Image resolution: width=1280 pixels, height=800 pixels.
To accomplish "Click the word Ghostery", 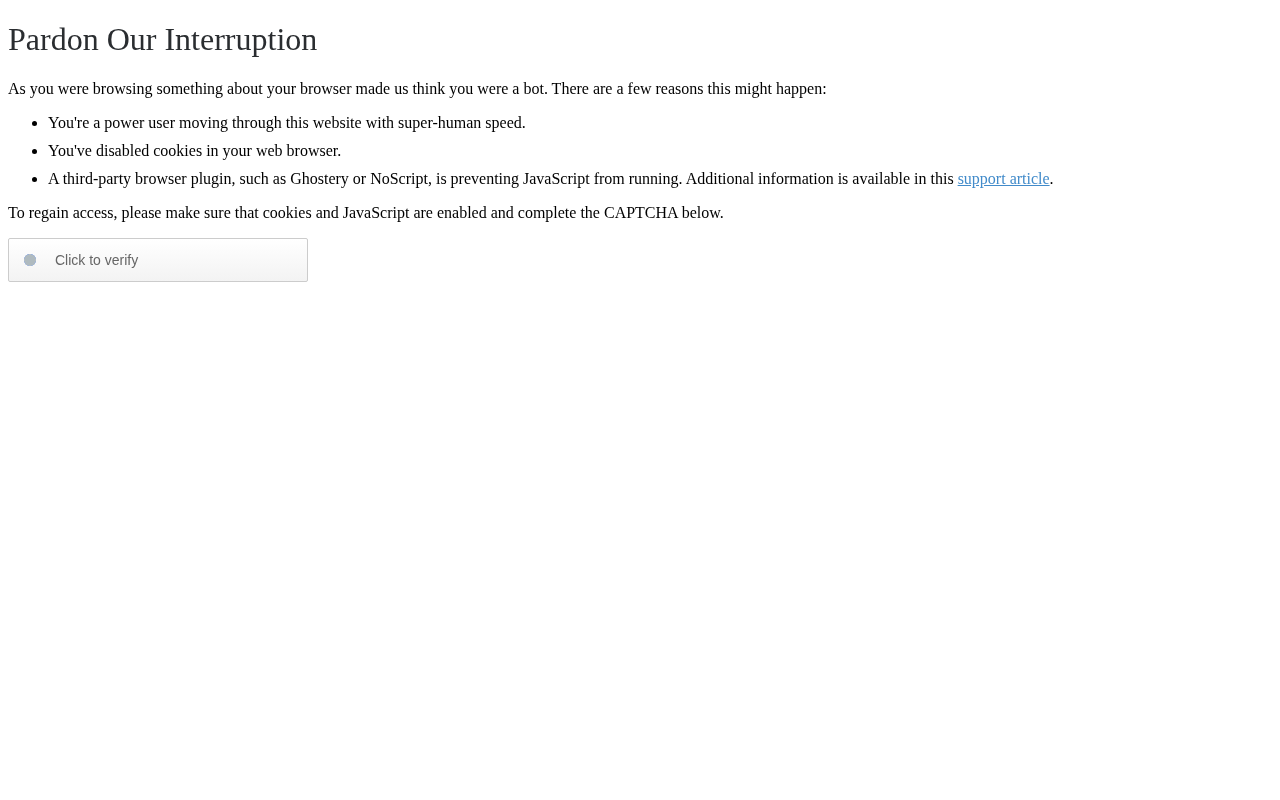I will pyautogui.click(x=319, y=179).
